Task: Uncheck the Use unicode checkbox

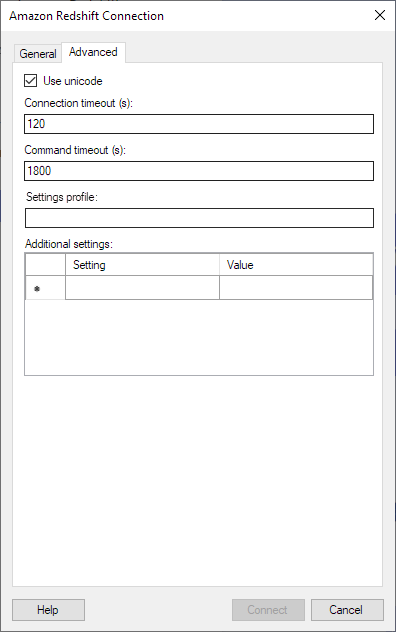Action: point(31,81)
